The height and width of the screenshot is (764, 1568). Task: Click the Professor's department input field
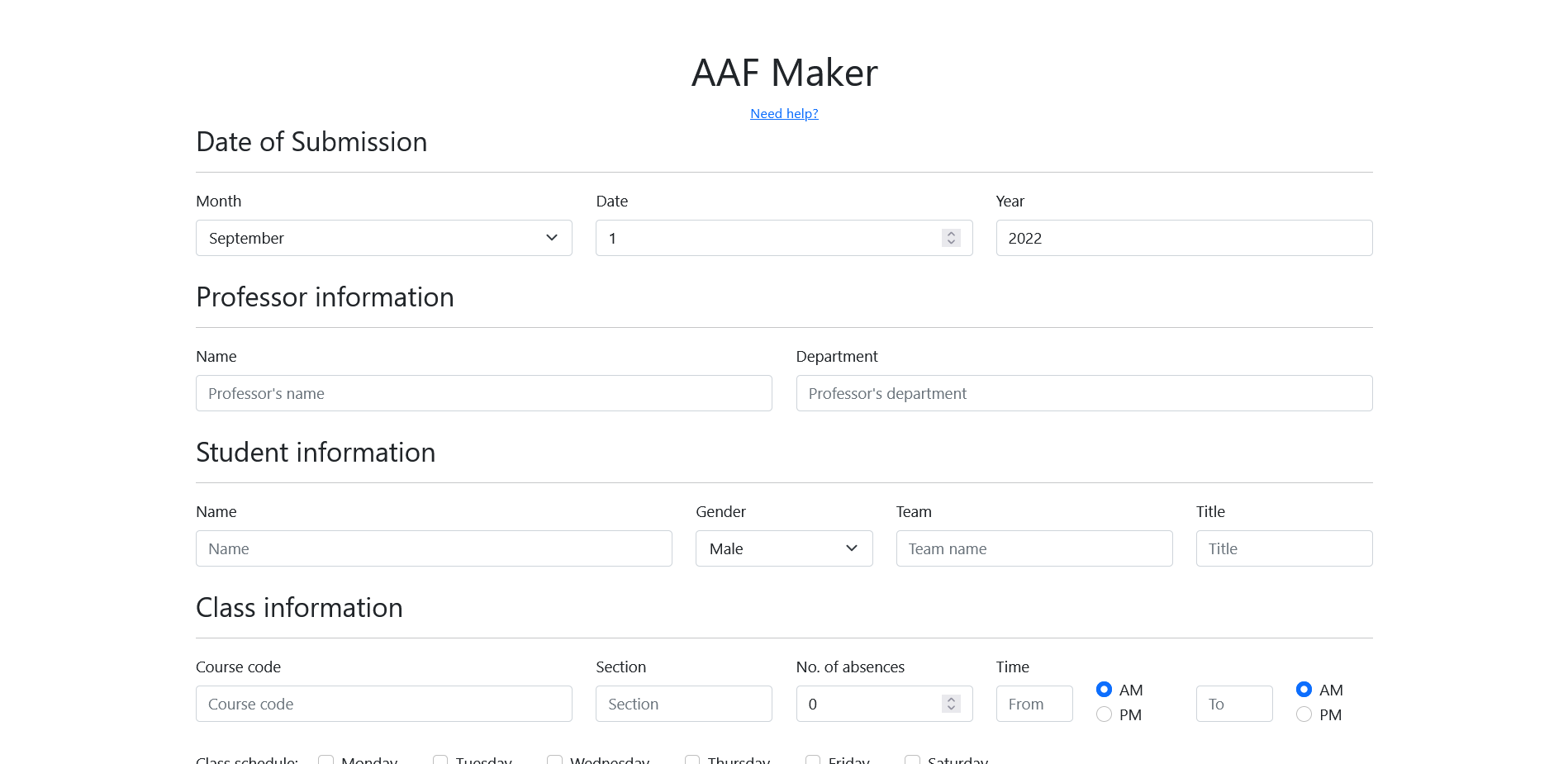click(1083, 393)
